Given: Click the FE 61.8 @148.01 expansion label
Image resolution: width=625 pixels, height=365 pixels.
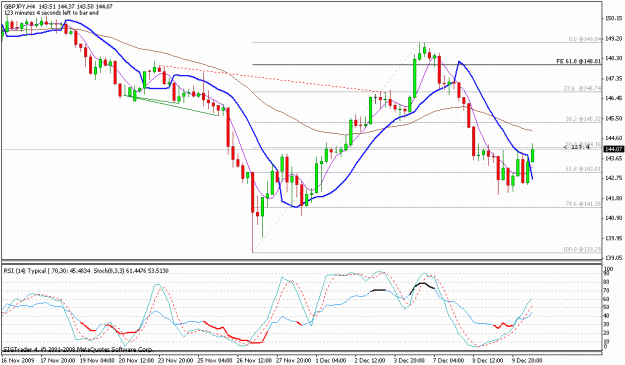Looking at the screenshot, I should tap(579, 61).
